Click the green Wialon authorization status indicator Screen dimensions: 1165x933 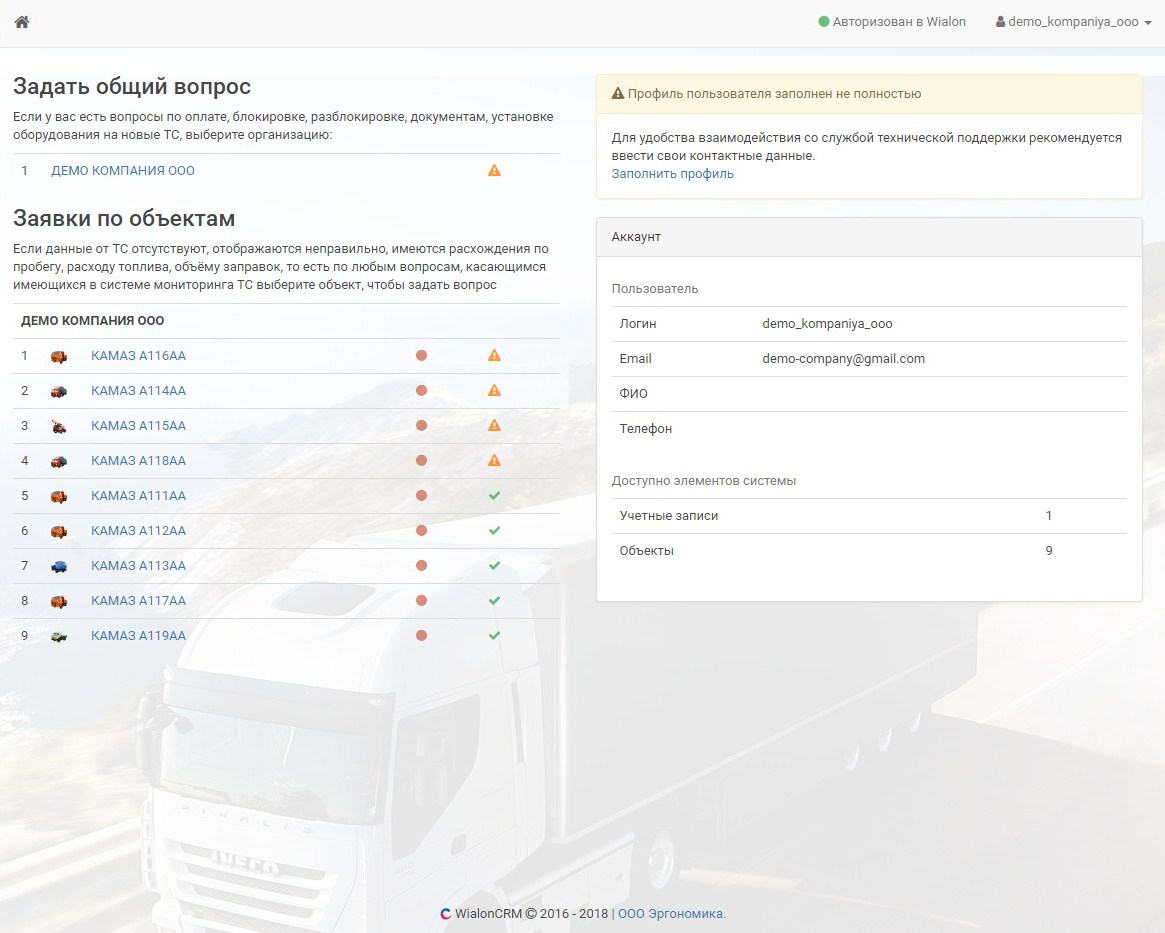point(824,22)
